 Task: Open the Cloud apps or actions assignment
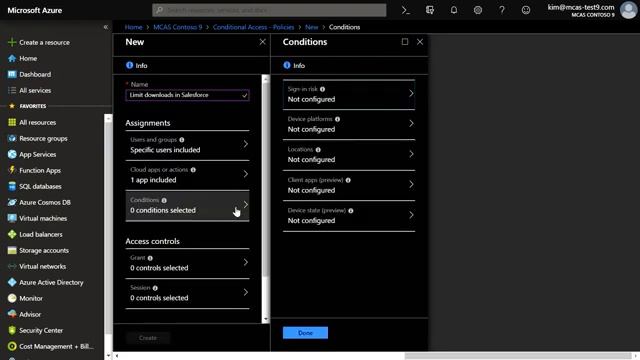(187, 175)
